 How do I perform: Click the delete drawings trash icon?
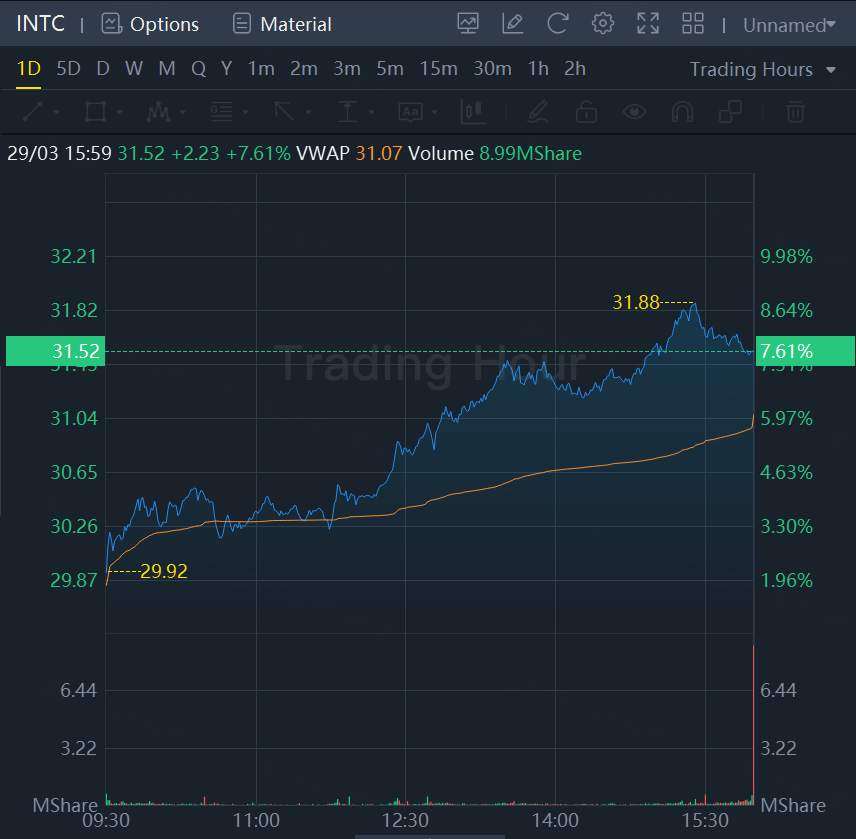pos(795,111)
